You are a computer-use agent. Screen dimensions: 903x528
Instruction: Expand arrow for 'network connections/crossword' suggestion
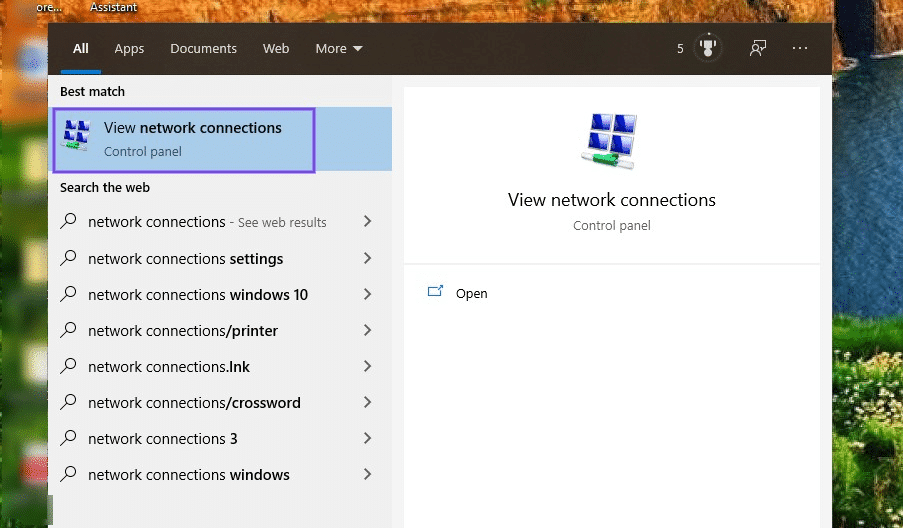click(x=367, y=402)
